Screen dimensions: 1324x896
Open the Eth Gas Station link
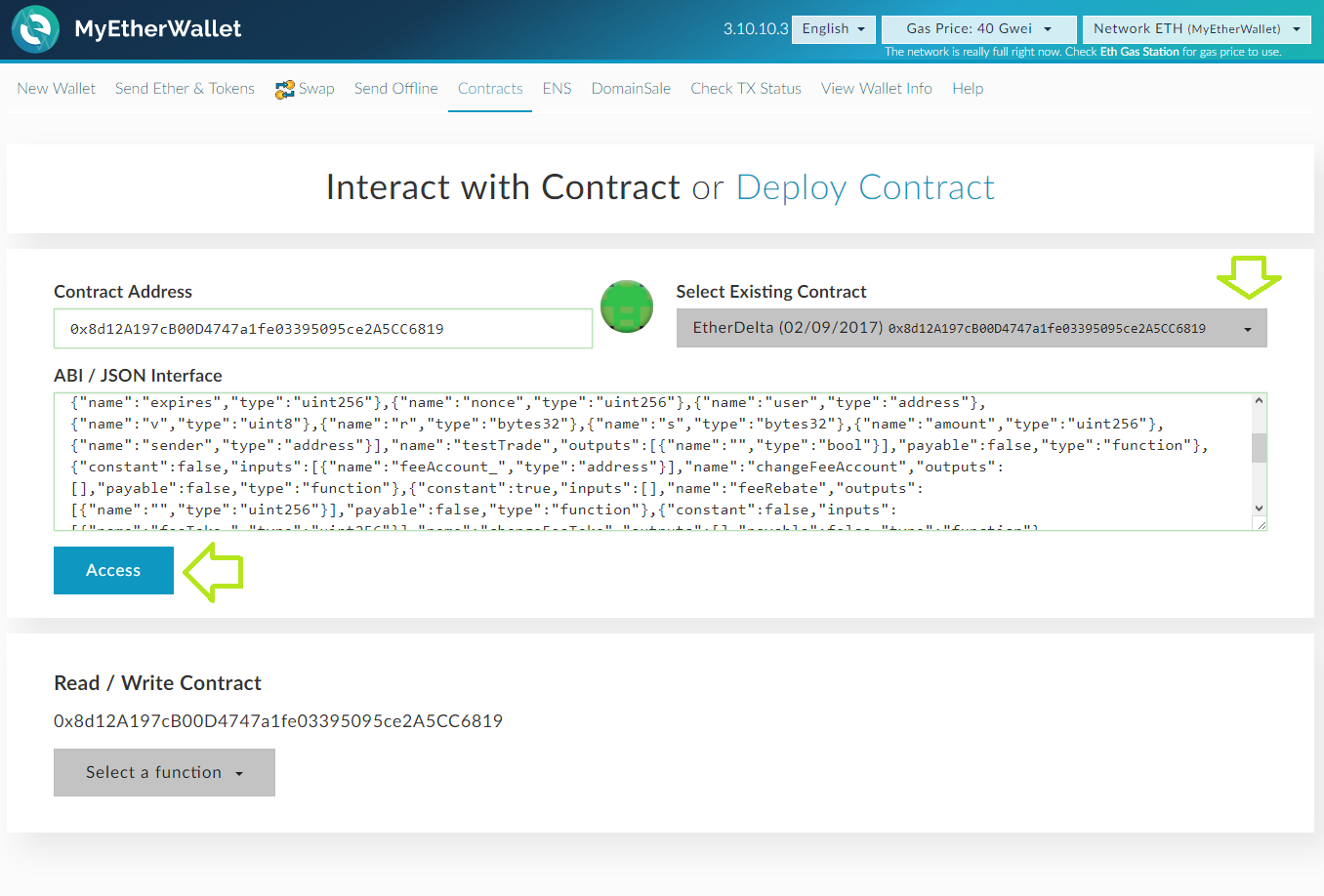coord(1139,52)
